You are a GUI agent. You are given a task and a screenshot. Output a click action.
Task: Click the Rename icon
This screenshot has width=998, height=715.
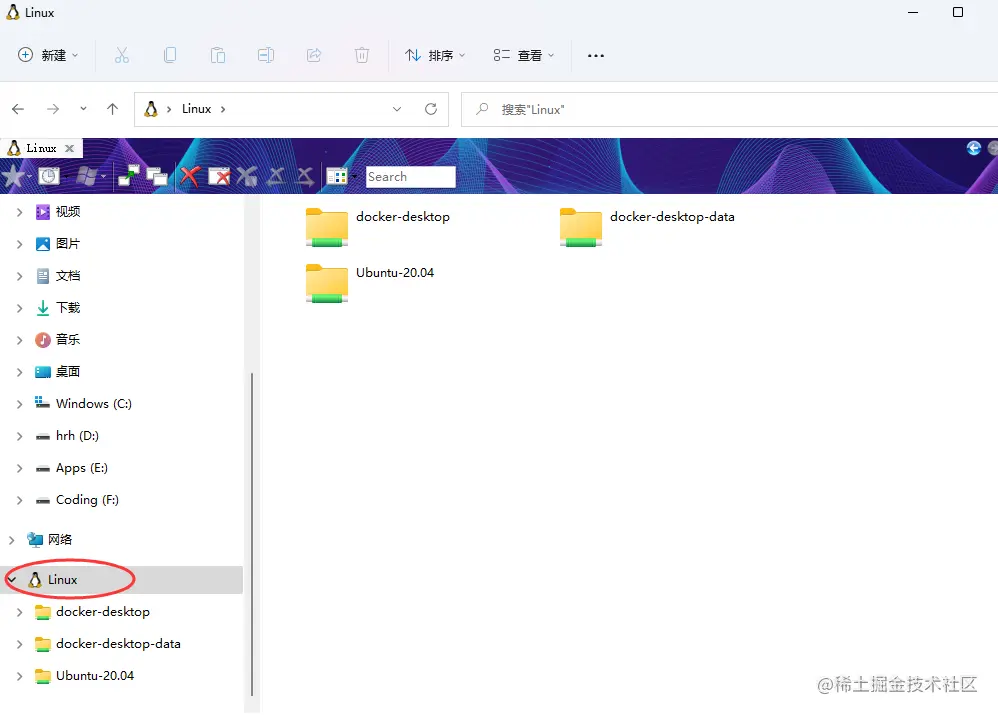coord(265,55)
